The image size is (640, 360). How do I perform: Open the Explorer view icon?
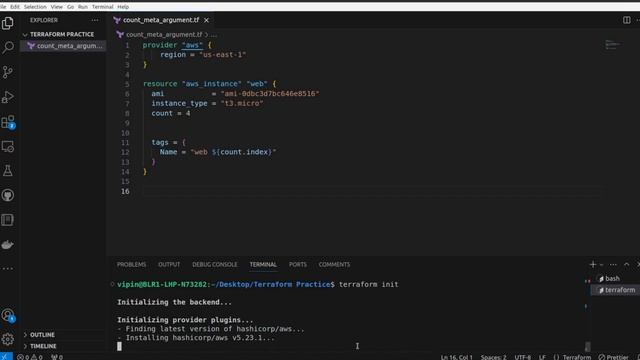(x=7, y=23)
